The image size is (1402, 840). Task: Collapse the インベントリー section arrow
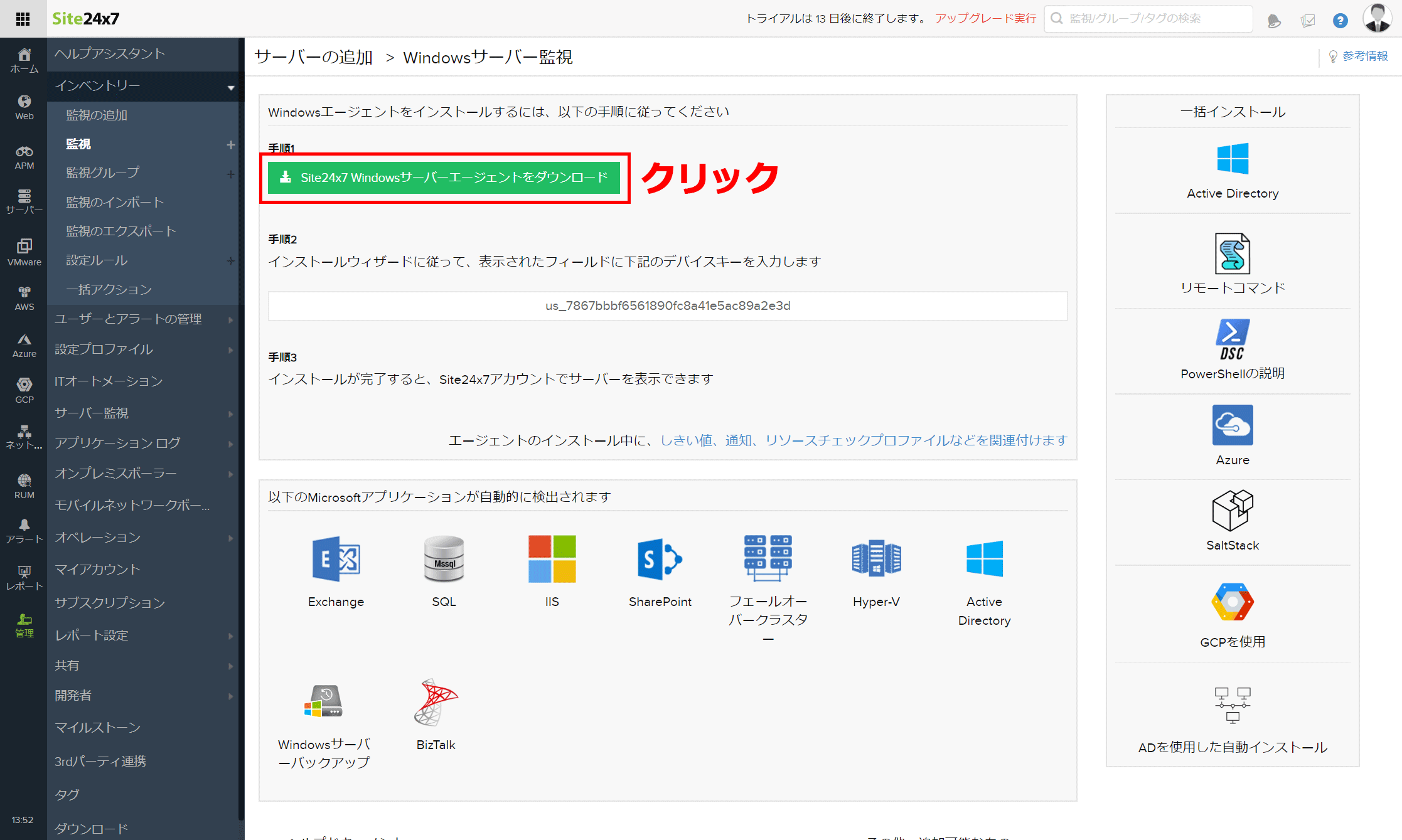coord(230,87)
